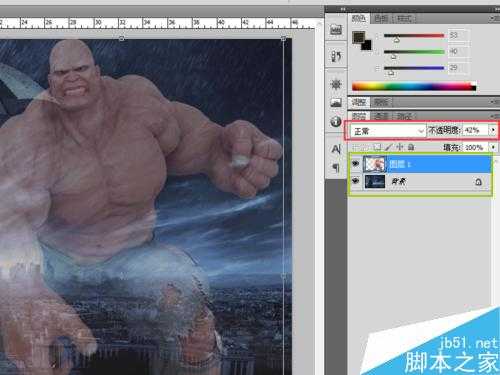The image size is (500, 375).
Task: Toggle lock all layer icon
Action: (411, 147)
